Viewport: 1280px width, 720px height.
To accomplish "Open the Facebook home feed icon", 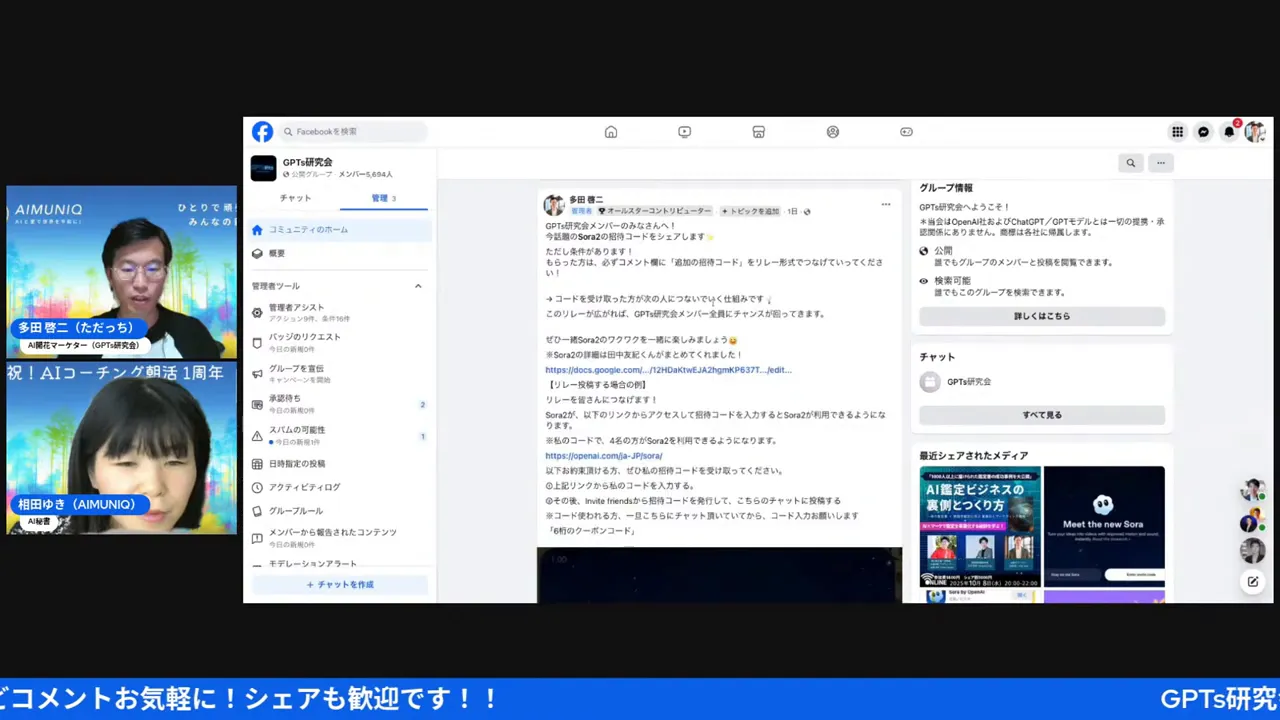I will point(611,132).
